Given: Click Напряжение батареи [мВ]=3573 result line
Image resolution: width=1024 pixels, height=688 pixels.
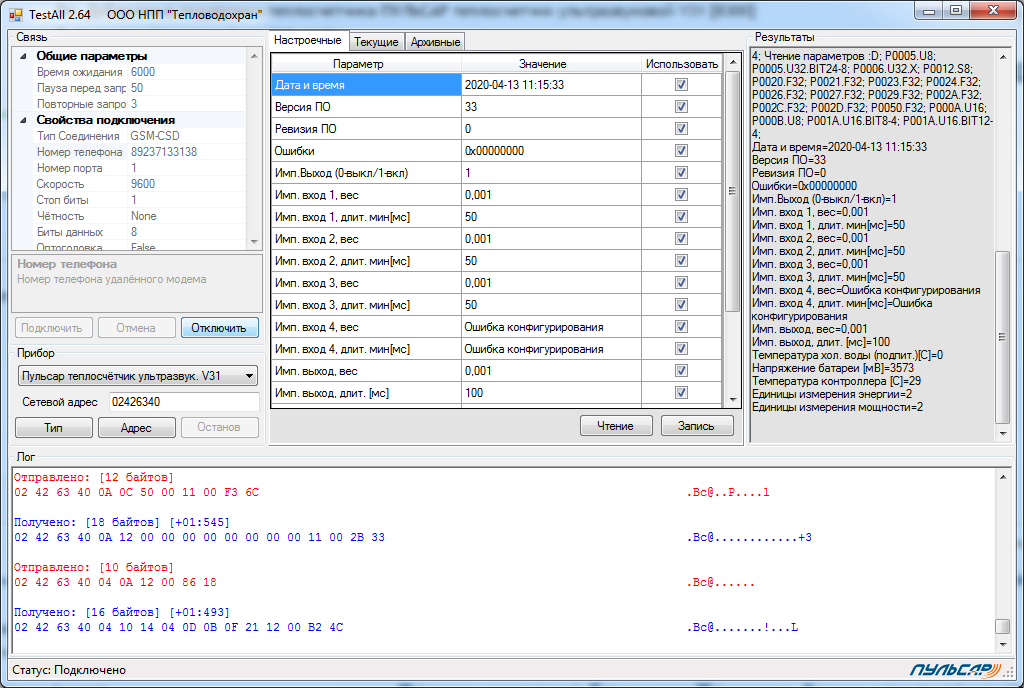Looking at the screenshot, I should pos(833,368).
